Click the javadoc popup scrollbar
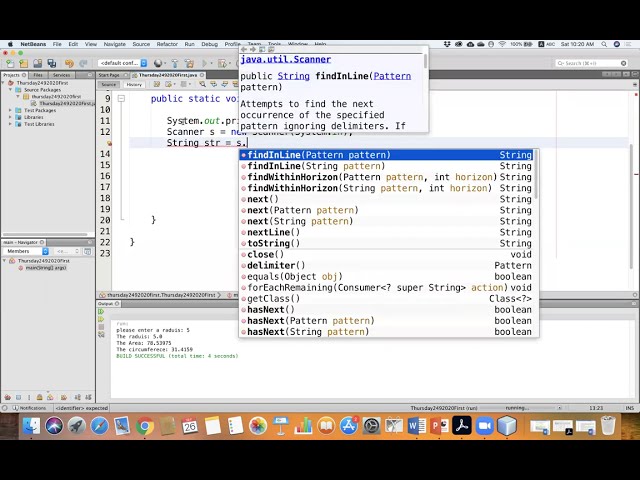The height and width of the screenshot is (480, 640). pyautogui.click(x=425, y=62)
